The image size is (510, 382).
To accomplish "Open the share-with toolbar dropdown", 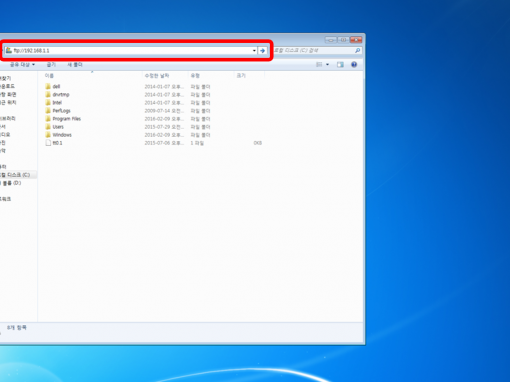I will [22, 64].
